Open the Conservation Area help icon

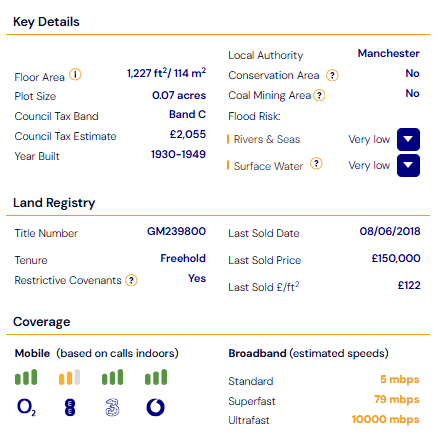click(x=332, y=75)
